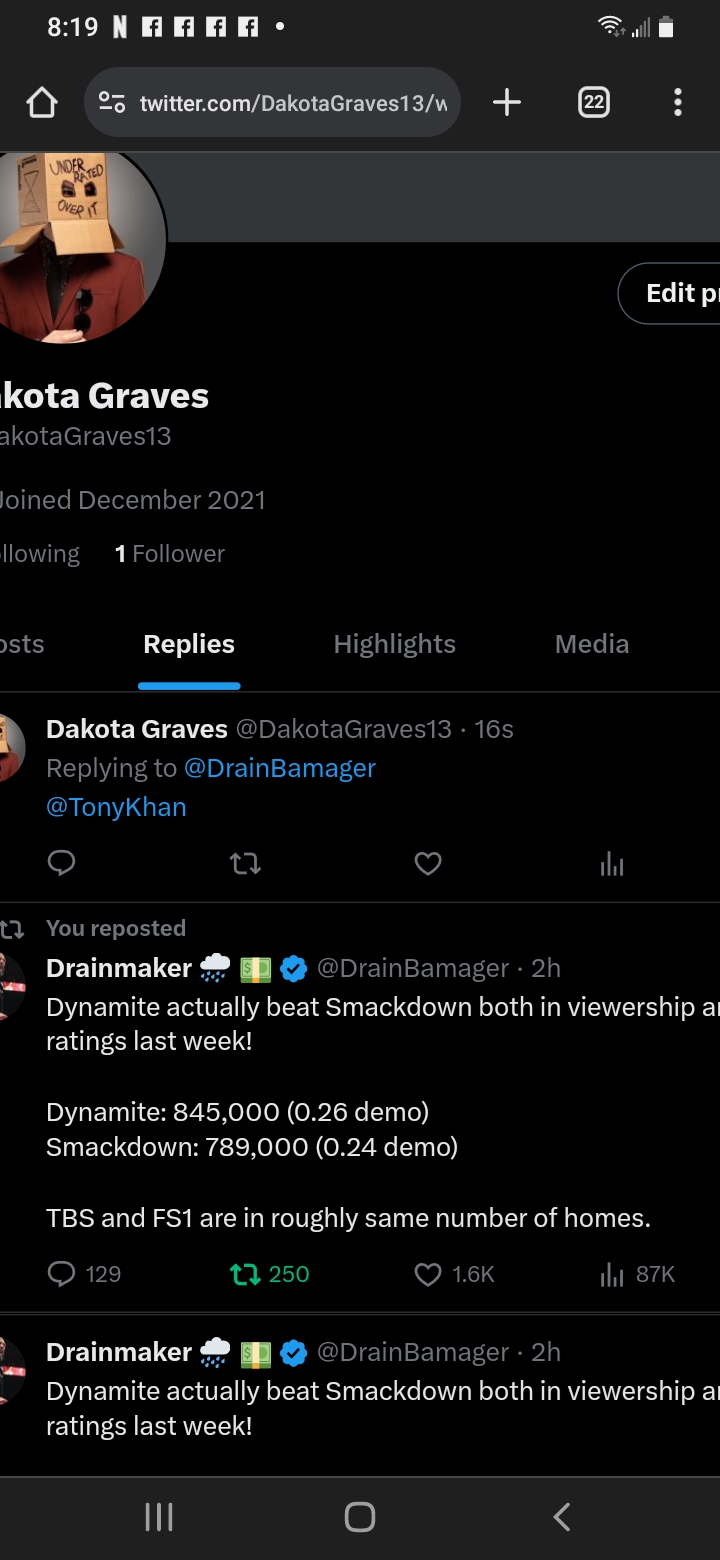The width and height of the screenshot is (720, 1560).
Task: Reply to the 16s Dakota Graves post
Action: pos(62,863)
